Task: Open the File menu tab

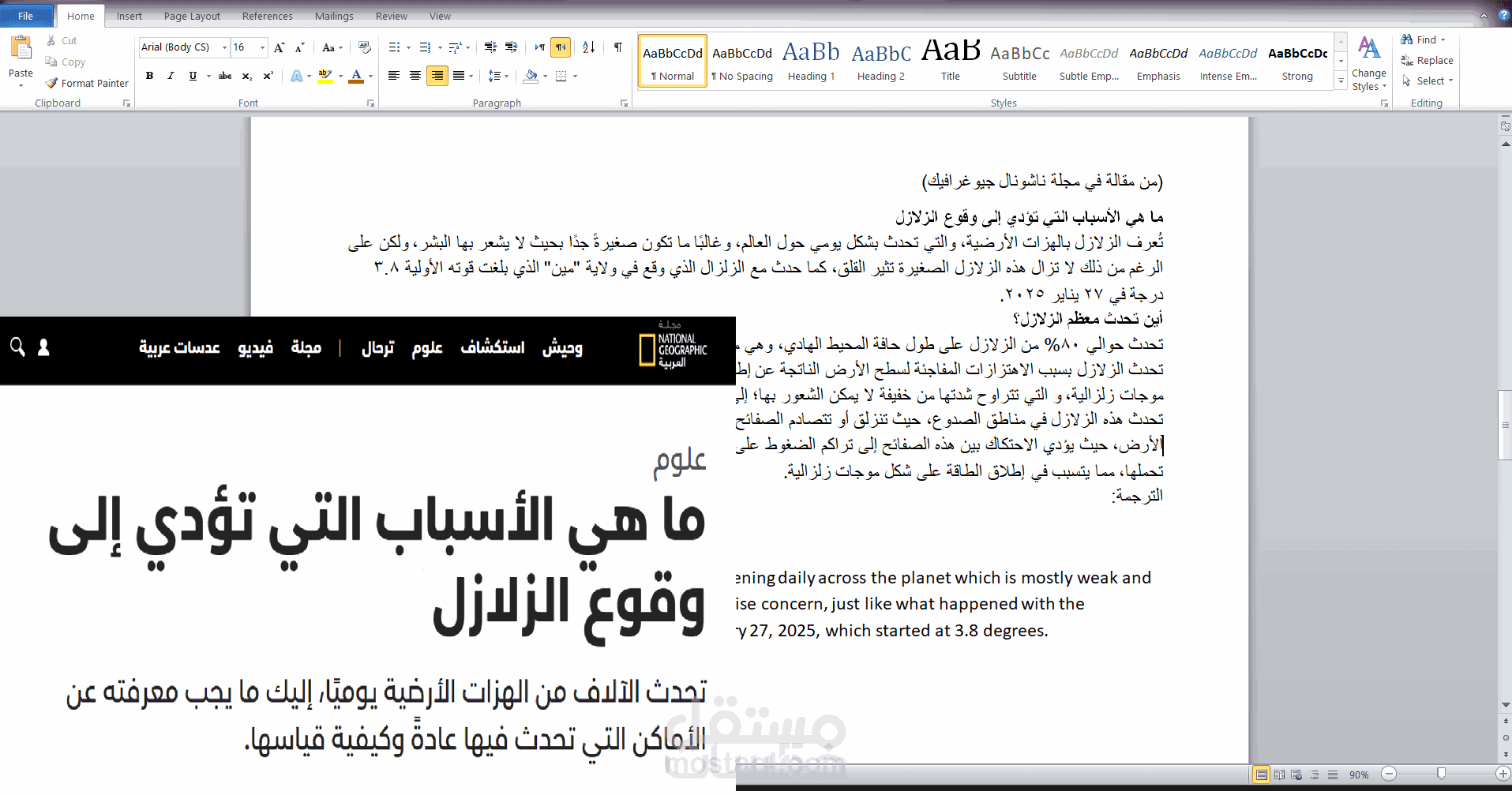Action: 26,16
